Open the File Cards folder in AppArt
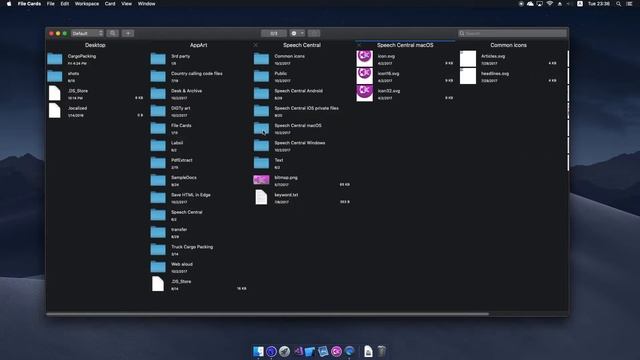Viewport: 640px width, 360px height. 158,128
